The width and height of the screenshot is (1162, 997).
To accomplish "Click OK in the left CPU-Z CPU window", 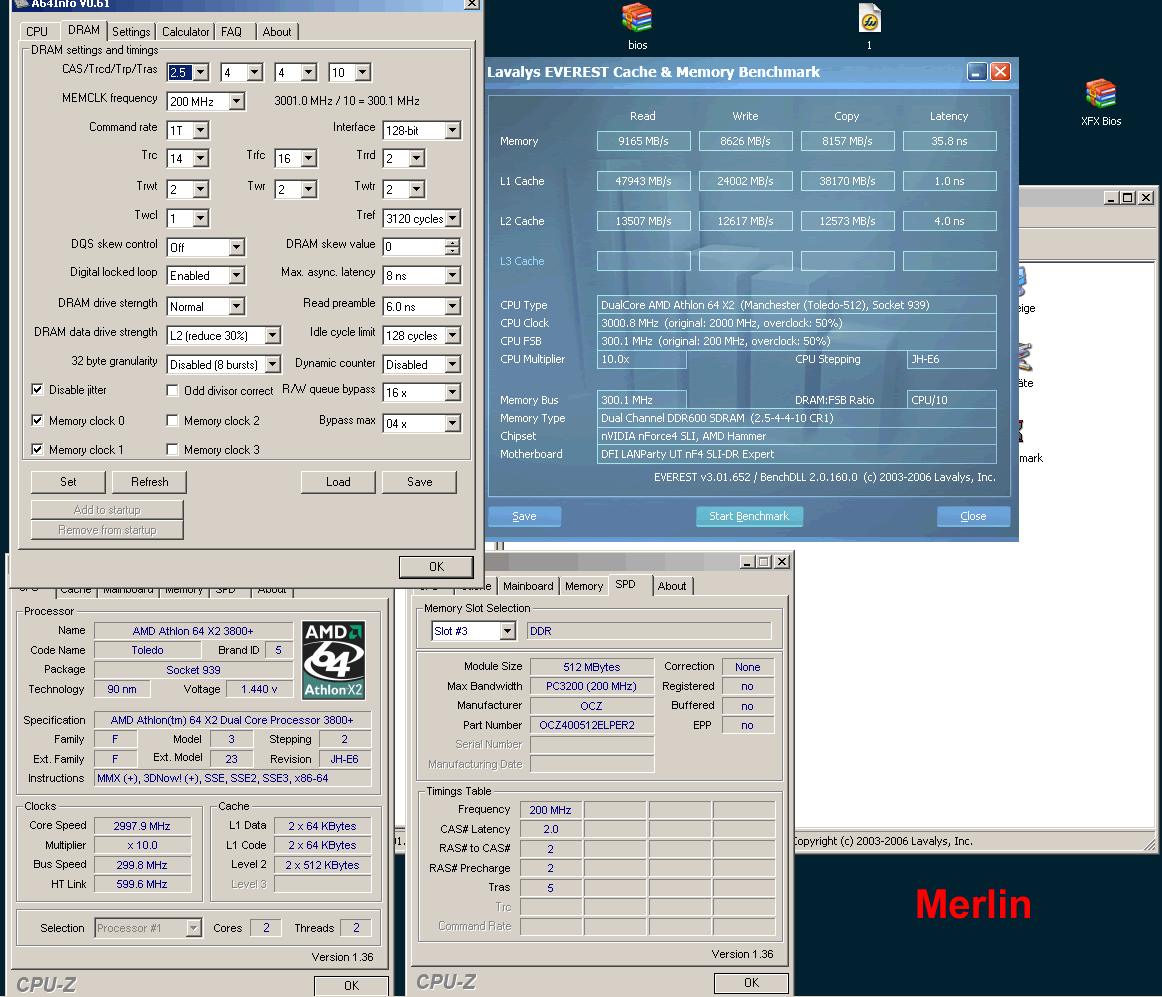I will pyautogui.click(x=351, y=986).
